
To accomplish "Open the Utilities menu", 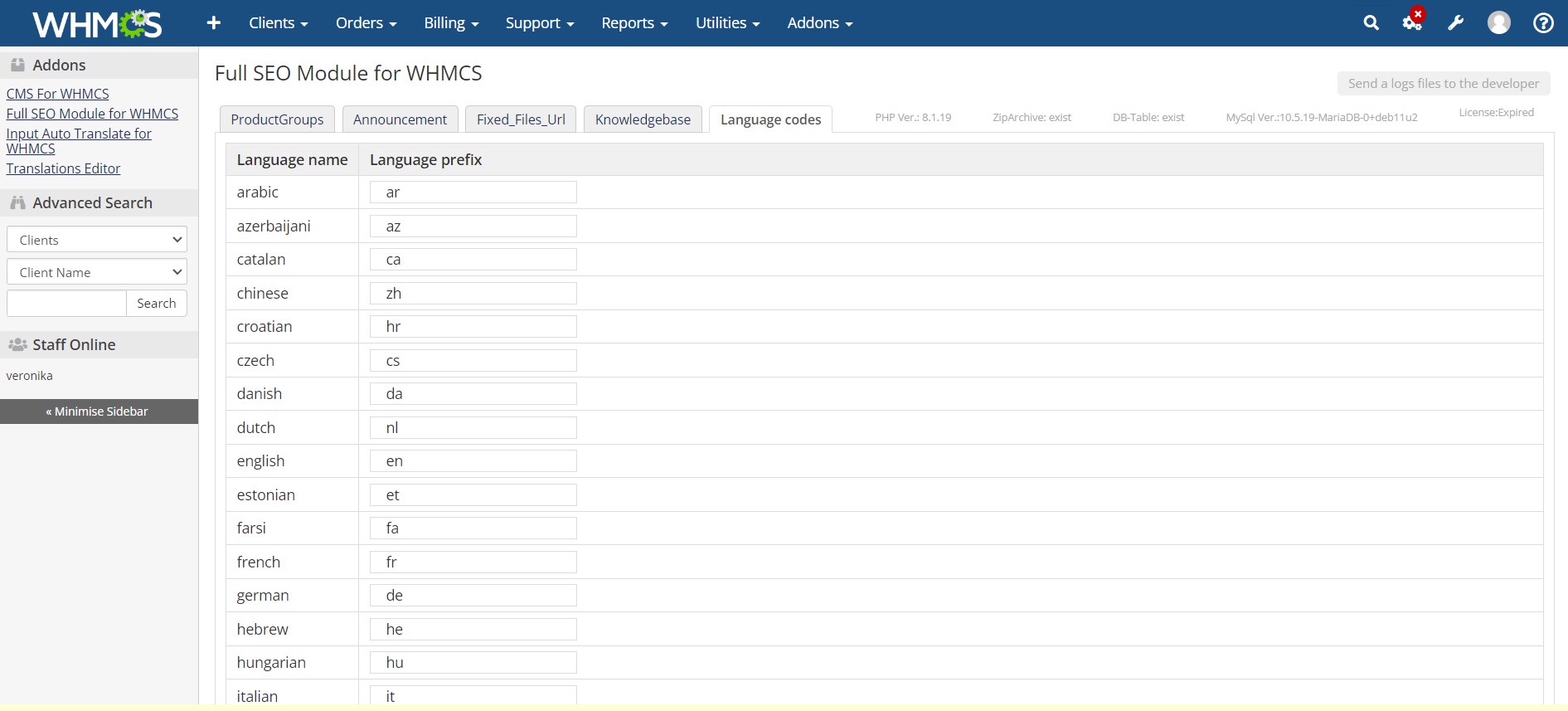I will [727, 23].
